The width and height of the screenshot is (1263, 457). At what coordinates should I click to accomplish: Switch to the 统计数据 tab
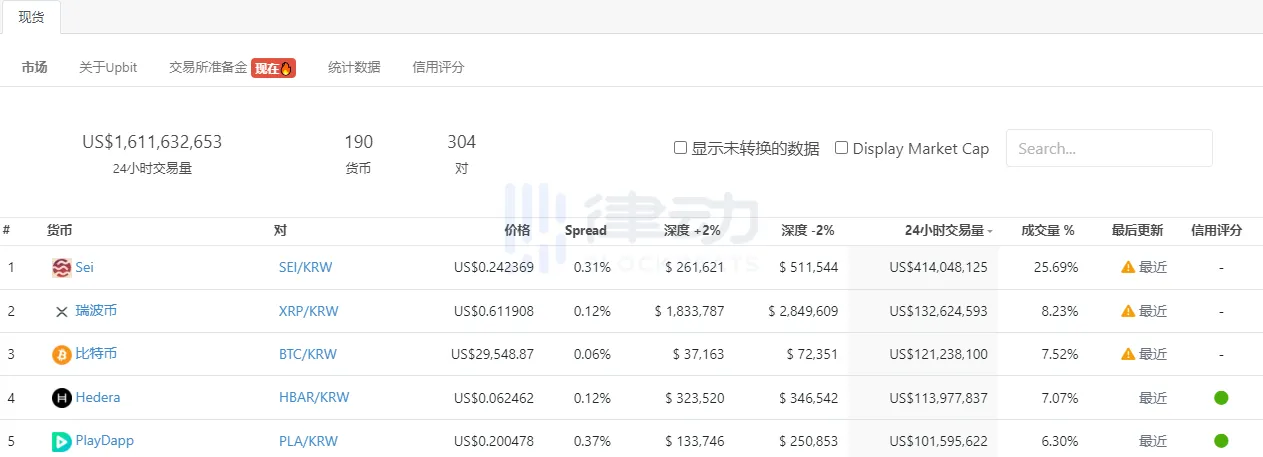[354, 67]
